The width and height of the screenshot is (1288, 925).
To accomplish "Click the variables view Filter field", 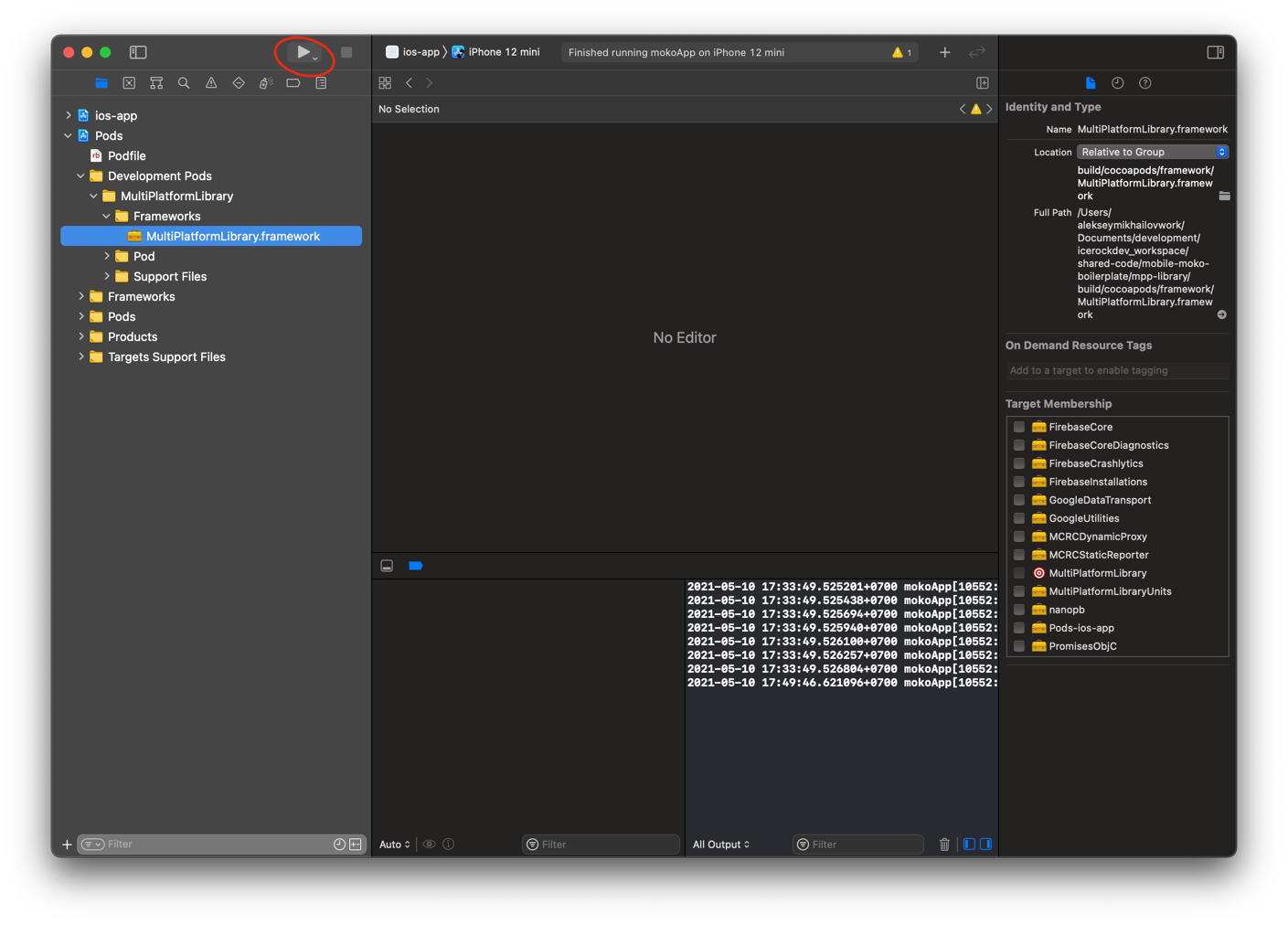I will click(601, 845).
